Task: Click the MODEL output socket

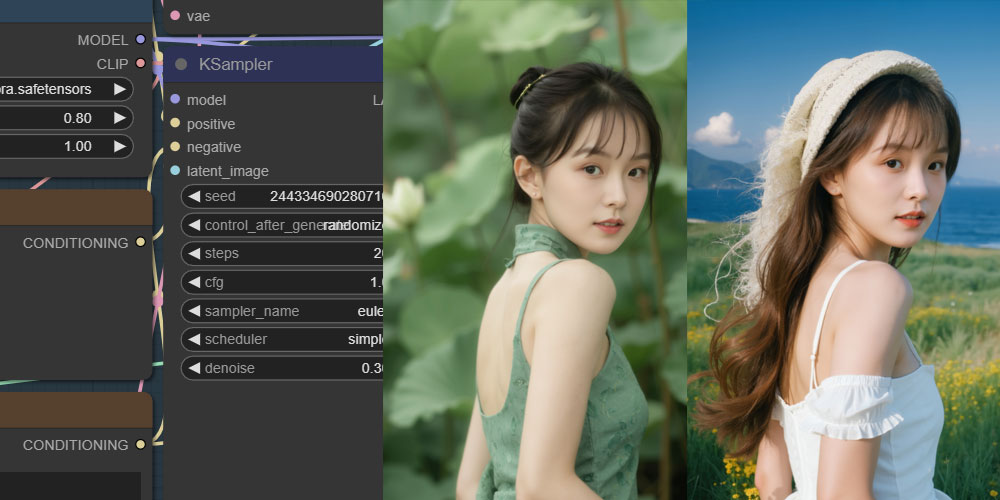Action: (141, 40)
